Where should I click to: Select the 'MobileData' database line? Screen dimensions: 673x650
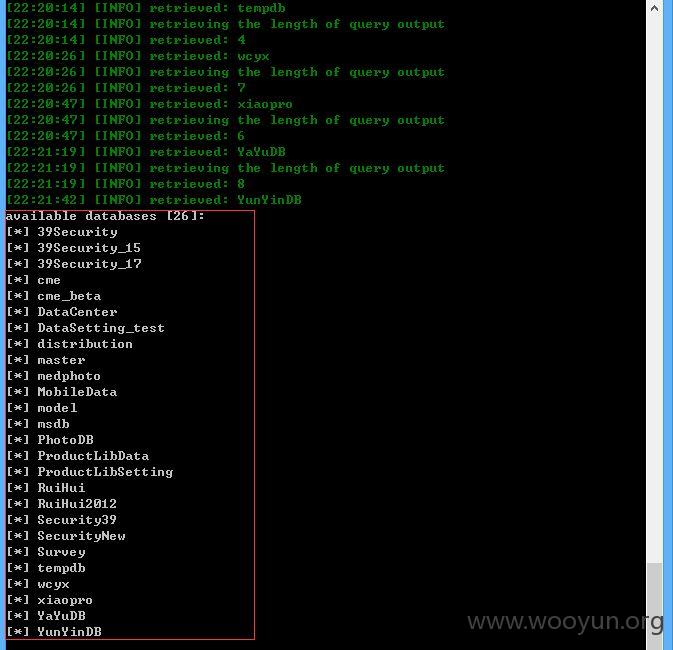[62, 392]
